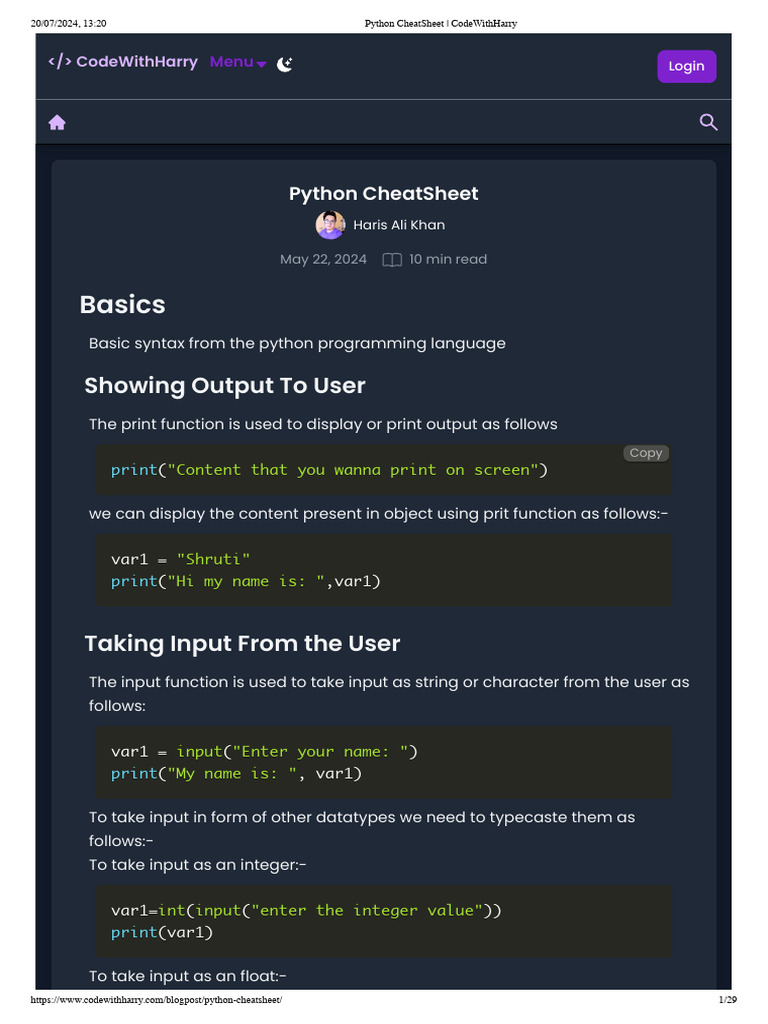Click Haris Ali Khan's avatar picture
Image resolution: width=768 pixels, height=1024 pixels.
[330, 225]
